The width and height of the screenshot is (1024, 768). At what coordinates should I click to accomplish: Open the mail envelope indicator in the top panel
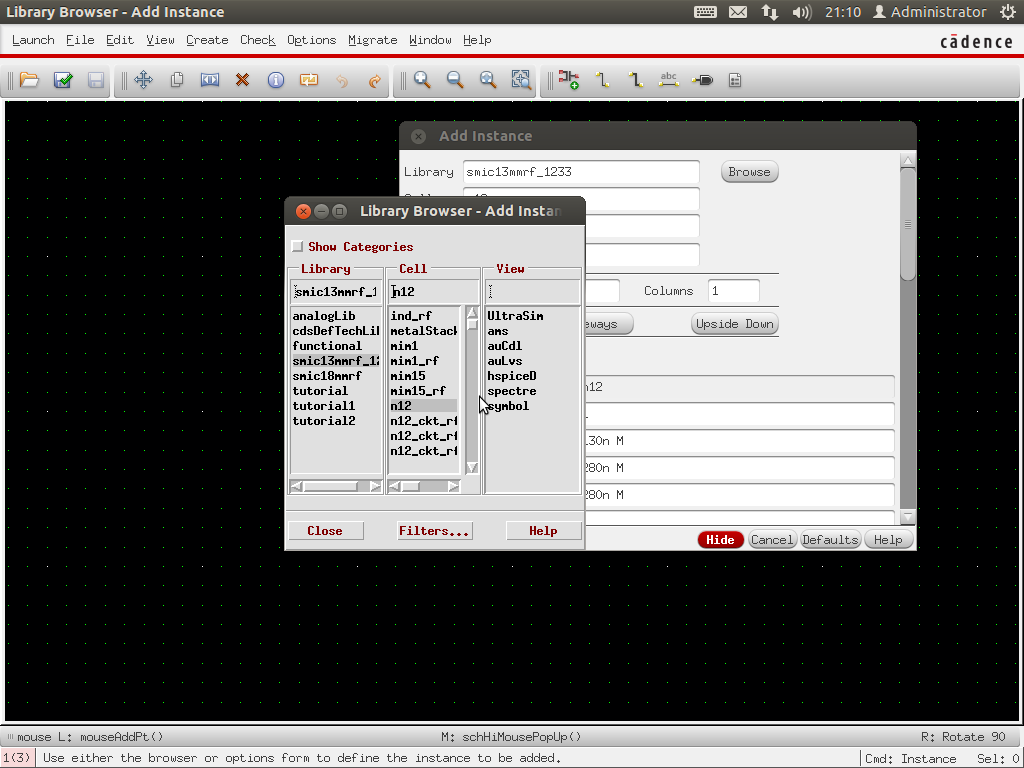[738, 12]
